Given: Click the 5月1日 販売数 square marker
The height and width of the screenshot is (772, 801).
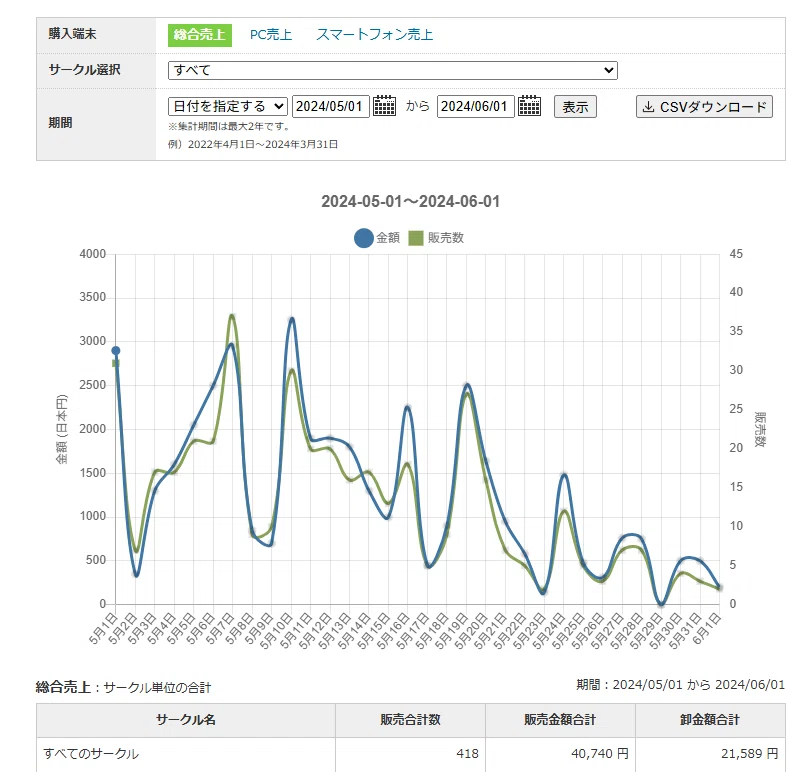Looking at the screenshot, I should pos(115,363).
